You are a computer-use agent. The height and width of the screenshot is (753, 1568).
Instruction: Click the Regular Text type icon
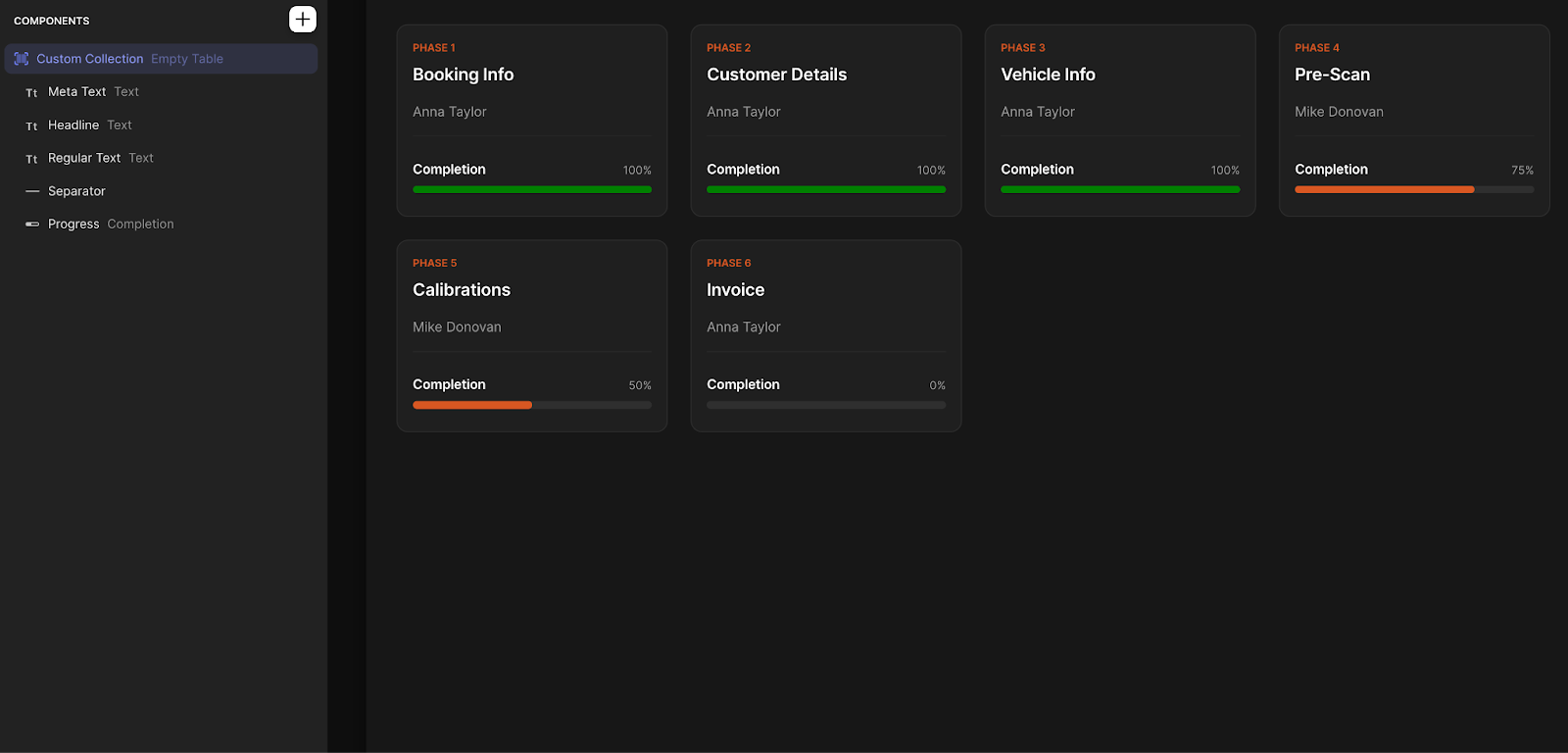(31, 159)
